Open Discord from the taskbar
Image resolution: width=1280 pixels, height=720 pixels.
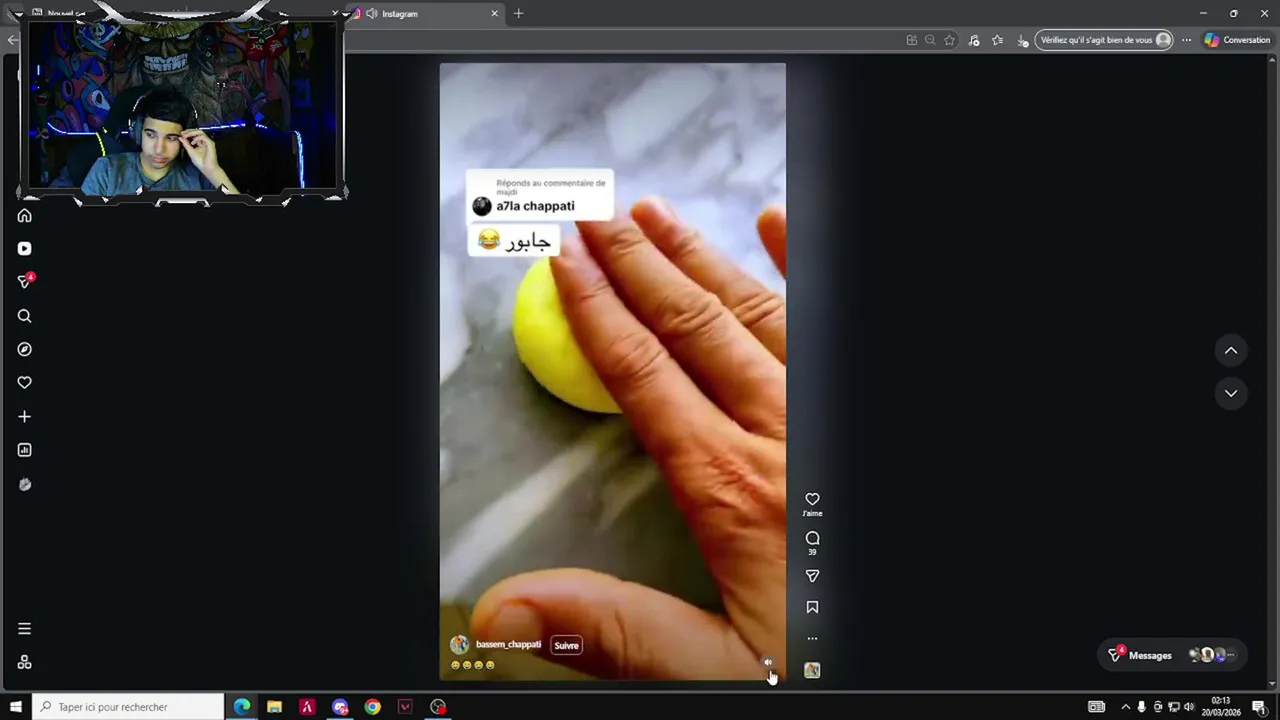[340, 707]
